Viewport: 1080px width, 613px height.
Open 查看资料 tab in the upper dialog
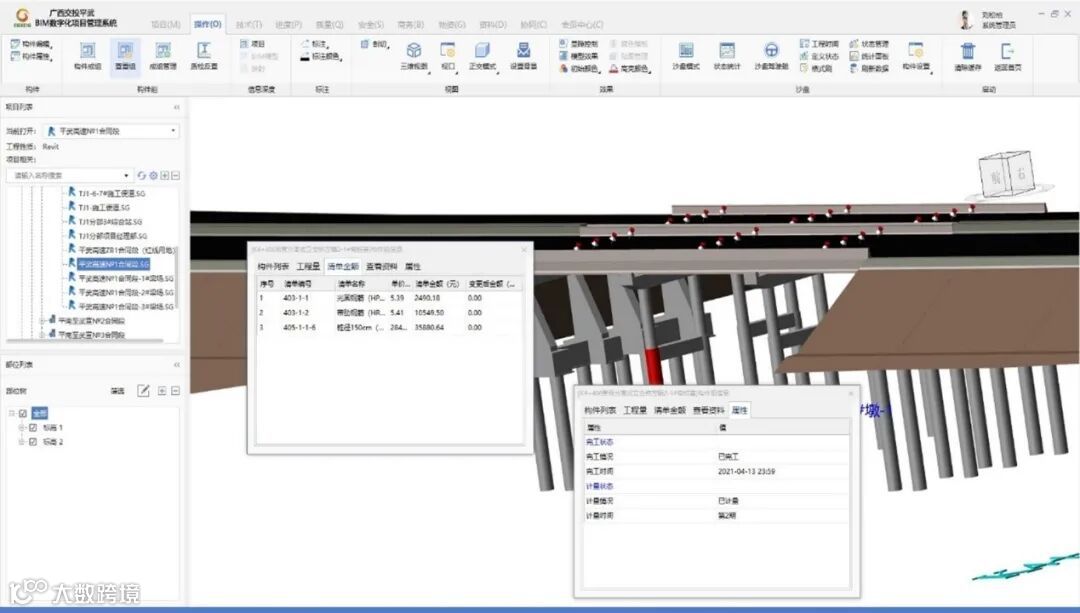(x=382, y=267)
